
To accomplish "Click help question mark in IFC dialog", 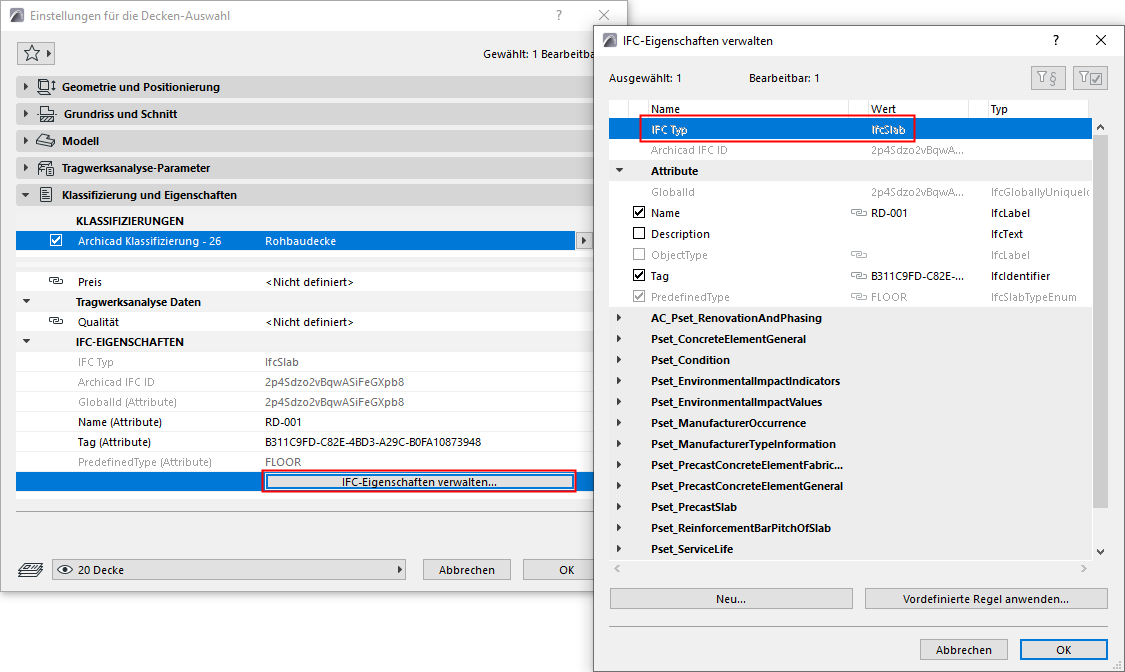I will pos(1055,40).
